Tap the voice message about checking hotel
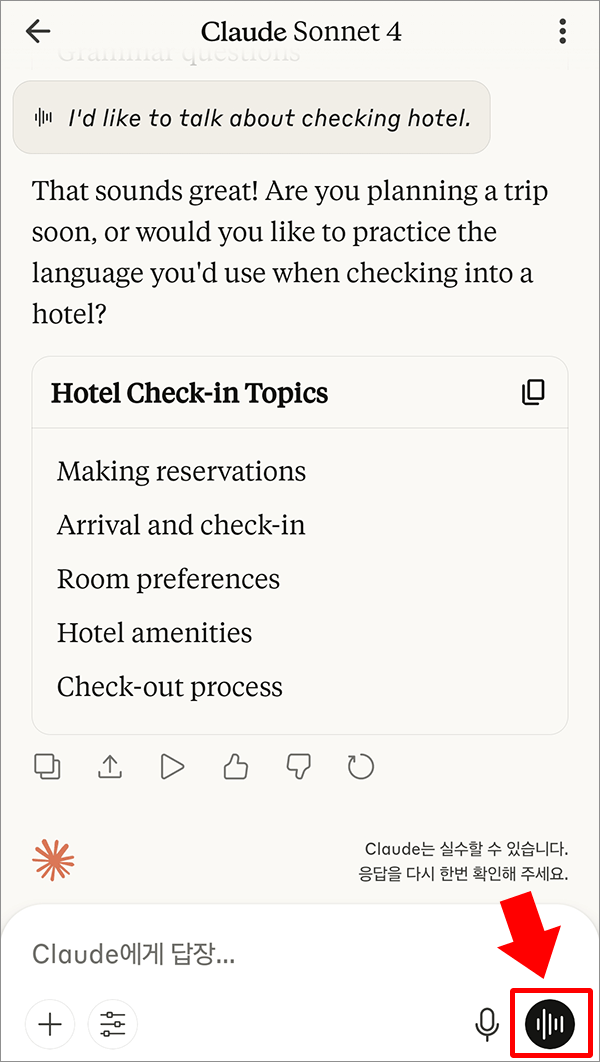600x1062 pixels. click(251, 117)
